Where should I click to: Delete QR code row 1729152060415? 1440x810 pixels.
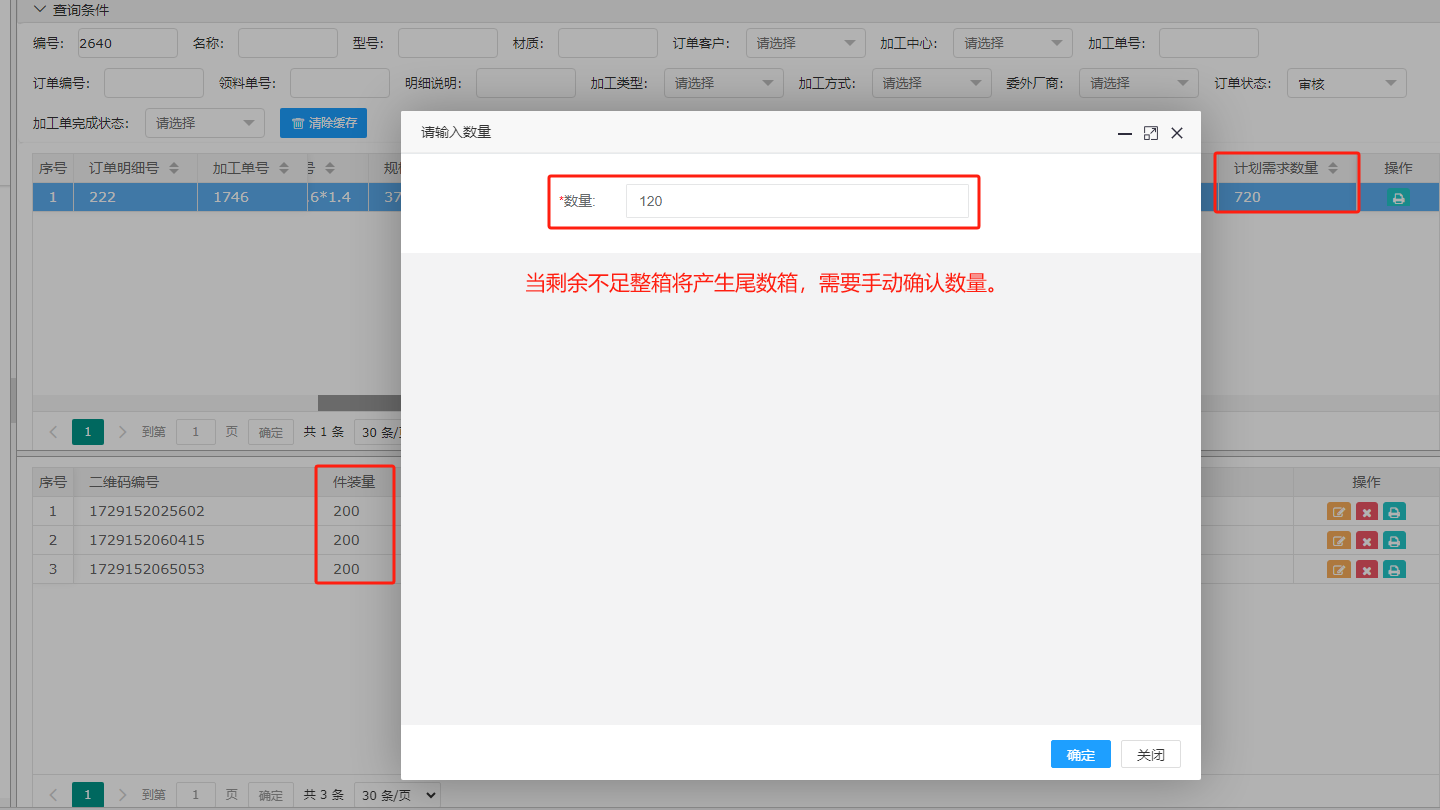(x=1366, y=541)
